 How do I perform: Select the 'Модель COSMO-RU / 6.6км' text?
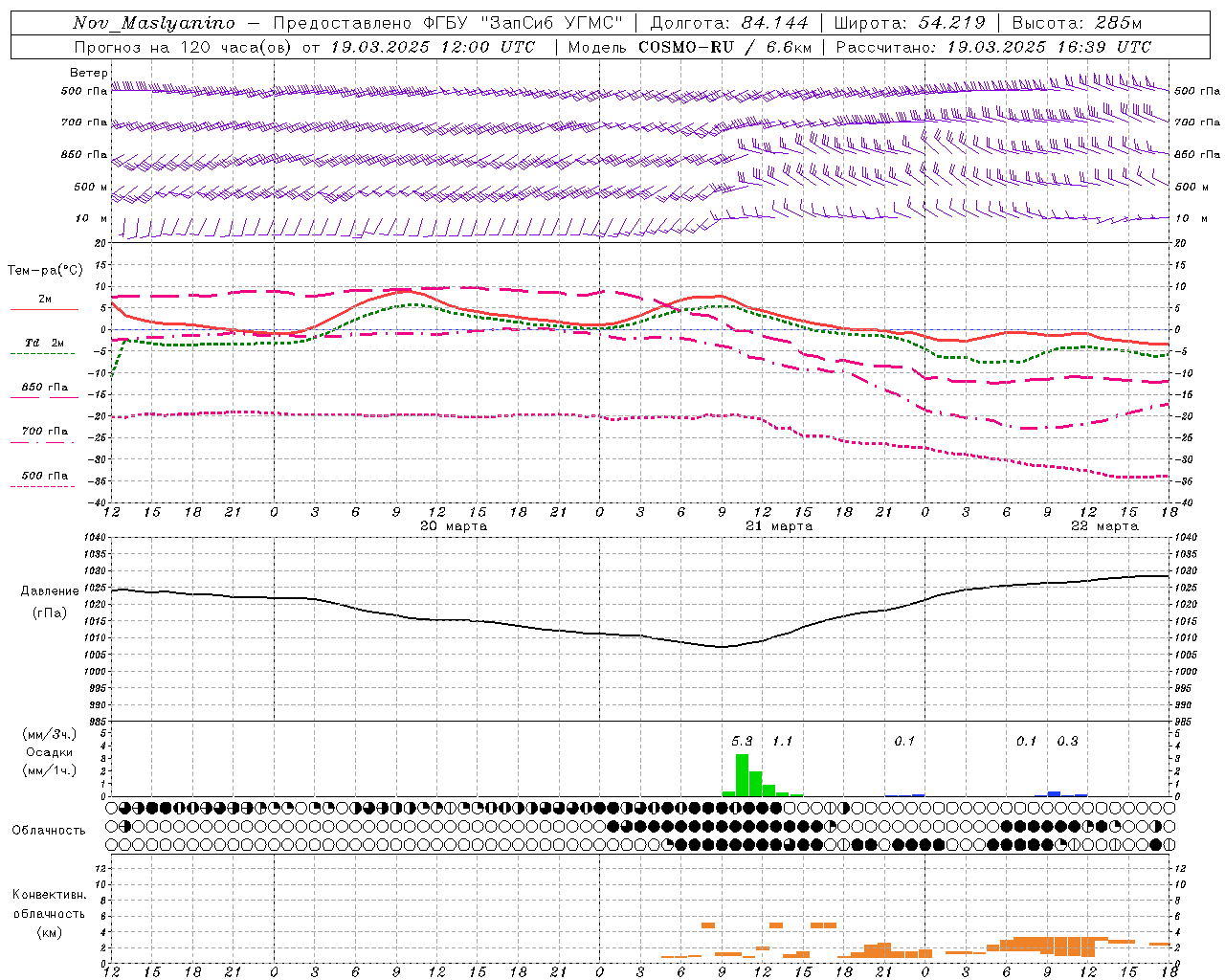pos(690,47)
